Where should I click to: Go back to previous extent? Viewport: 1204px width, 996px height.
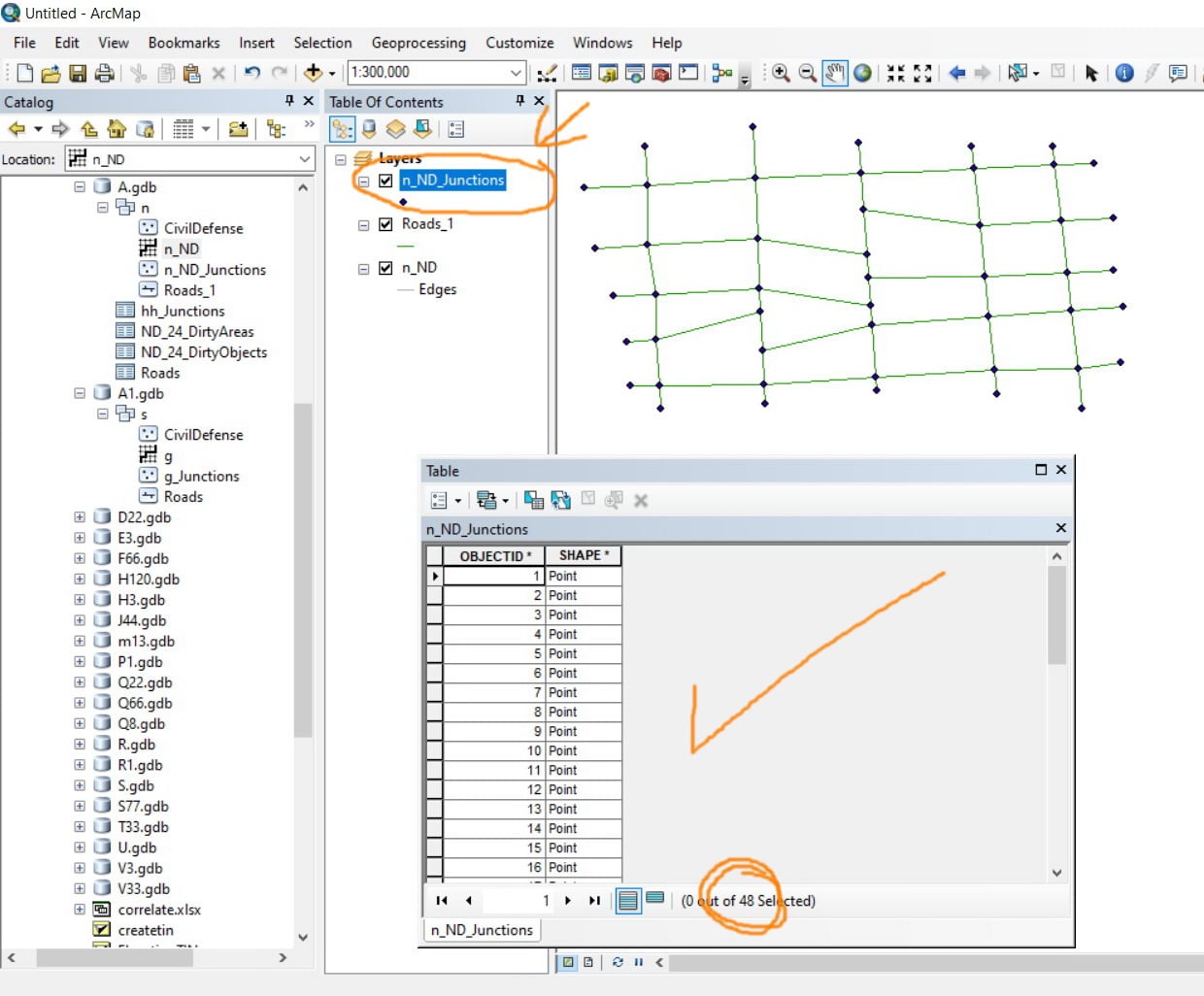[x=956, y=73]
